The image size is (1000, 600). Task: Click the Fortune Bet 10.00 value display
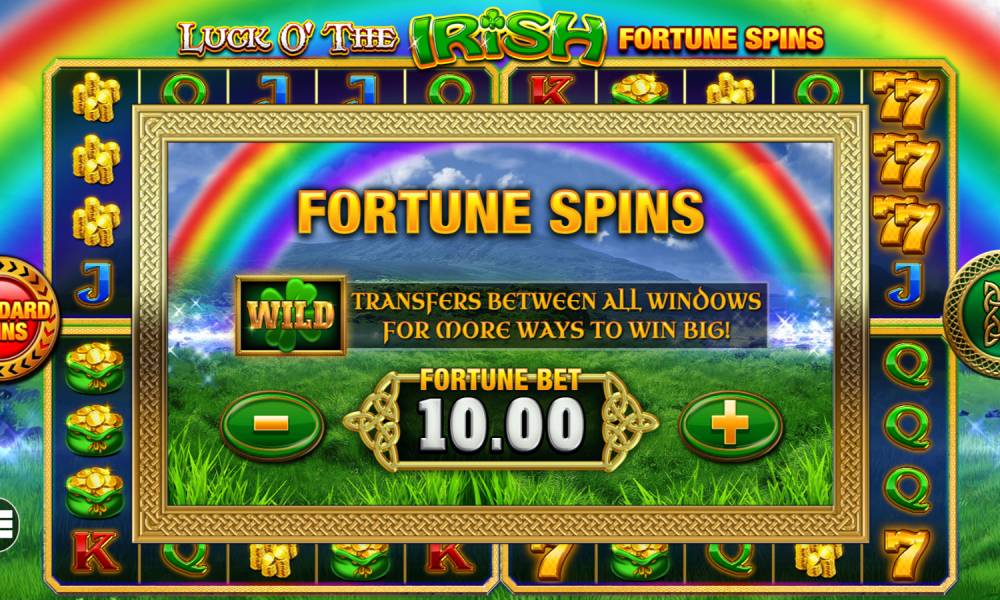click(x=501, y=421)
